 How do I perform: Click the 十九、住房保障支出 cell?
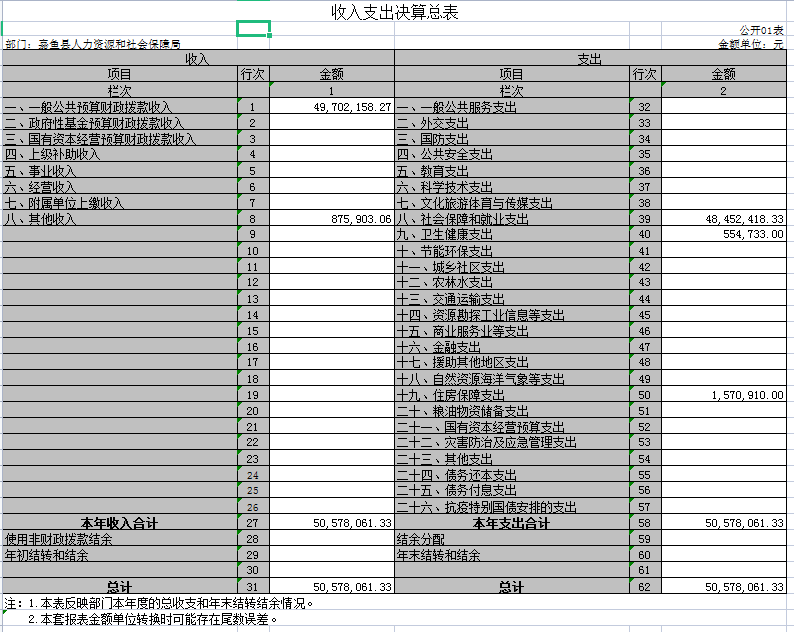tap(511, 395)
